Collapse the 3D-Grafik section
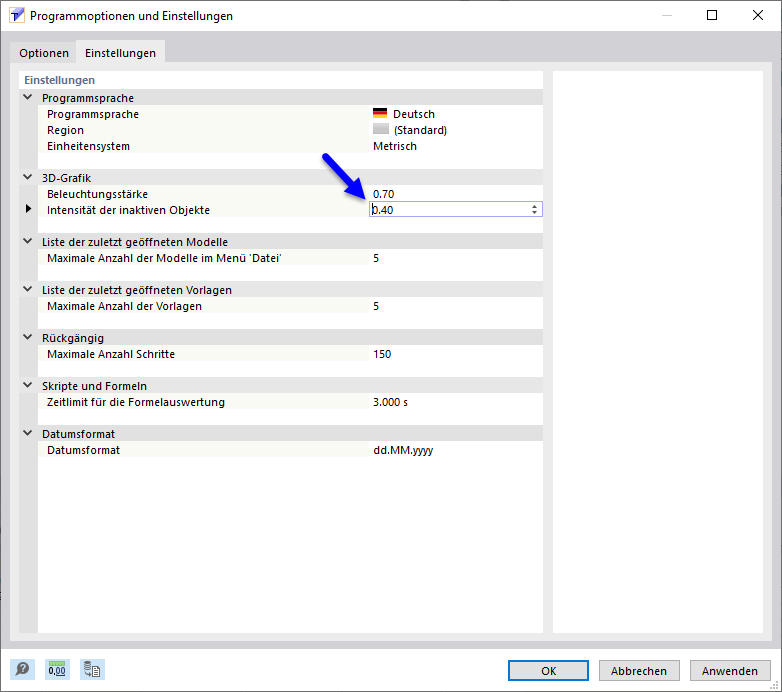This screenshot has width=782, height=692. click(28, 177)
